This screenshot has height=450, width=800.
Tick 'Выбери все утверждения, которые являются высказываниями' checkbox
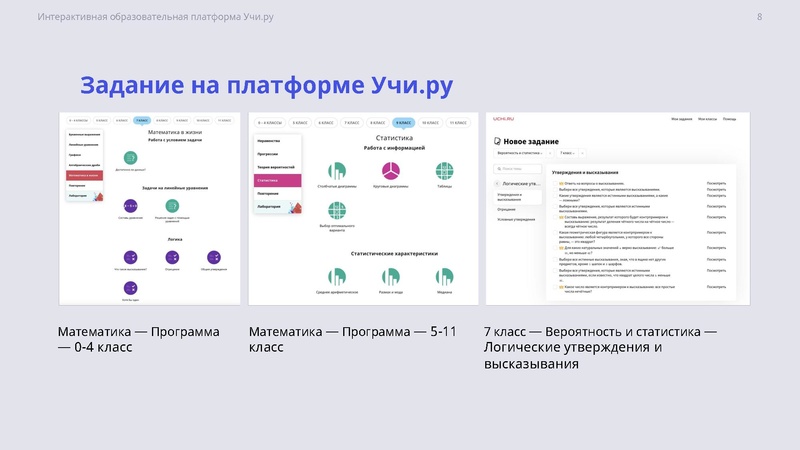(x=555, y=190)
